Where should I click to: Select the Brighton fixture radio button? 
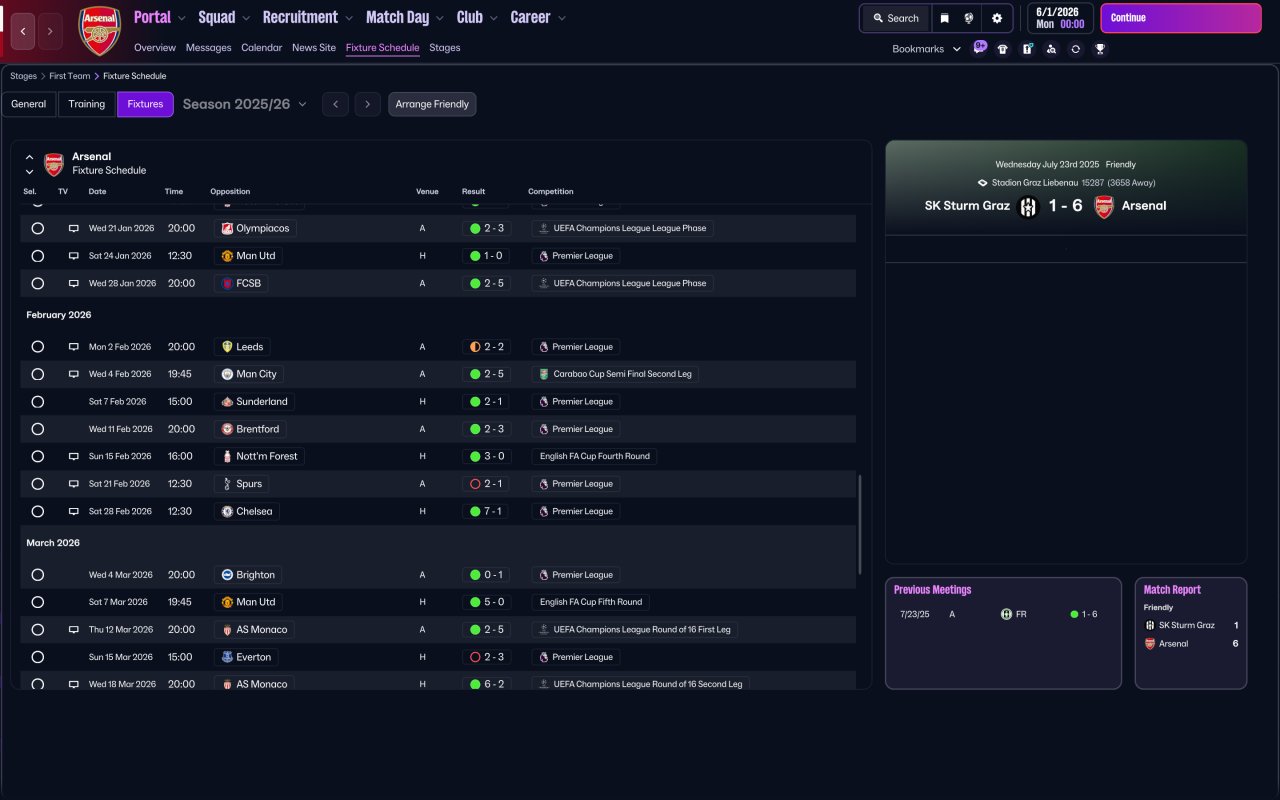(38, 575)
